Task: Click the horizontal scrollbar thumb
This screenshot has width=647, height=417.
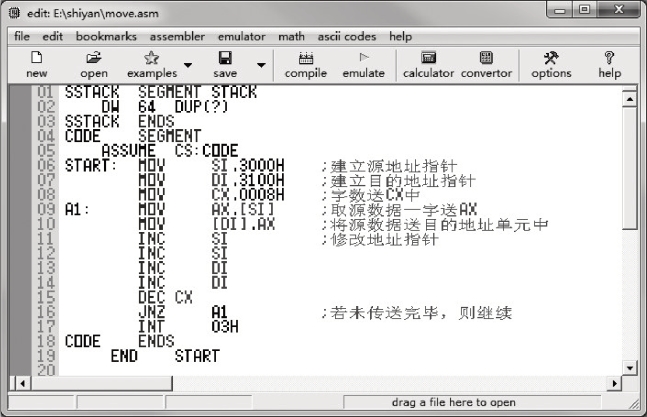Action: point(101,384)
